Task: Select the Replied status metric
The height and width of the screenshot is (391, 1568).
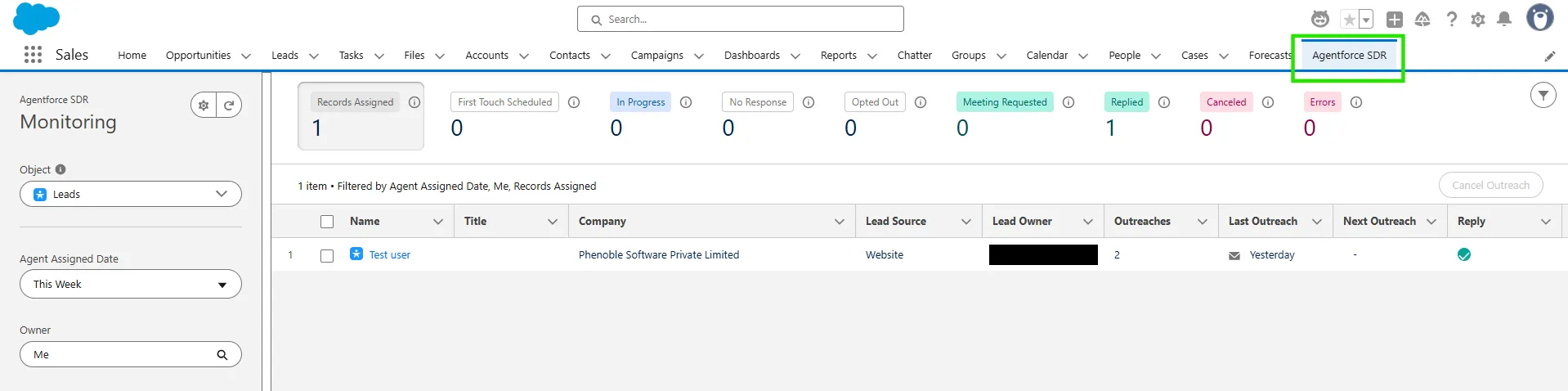Action: 1127,102
